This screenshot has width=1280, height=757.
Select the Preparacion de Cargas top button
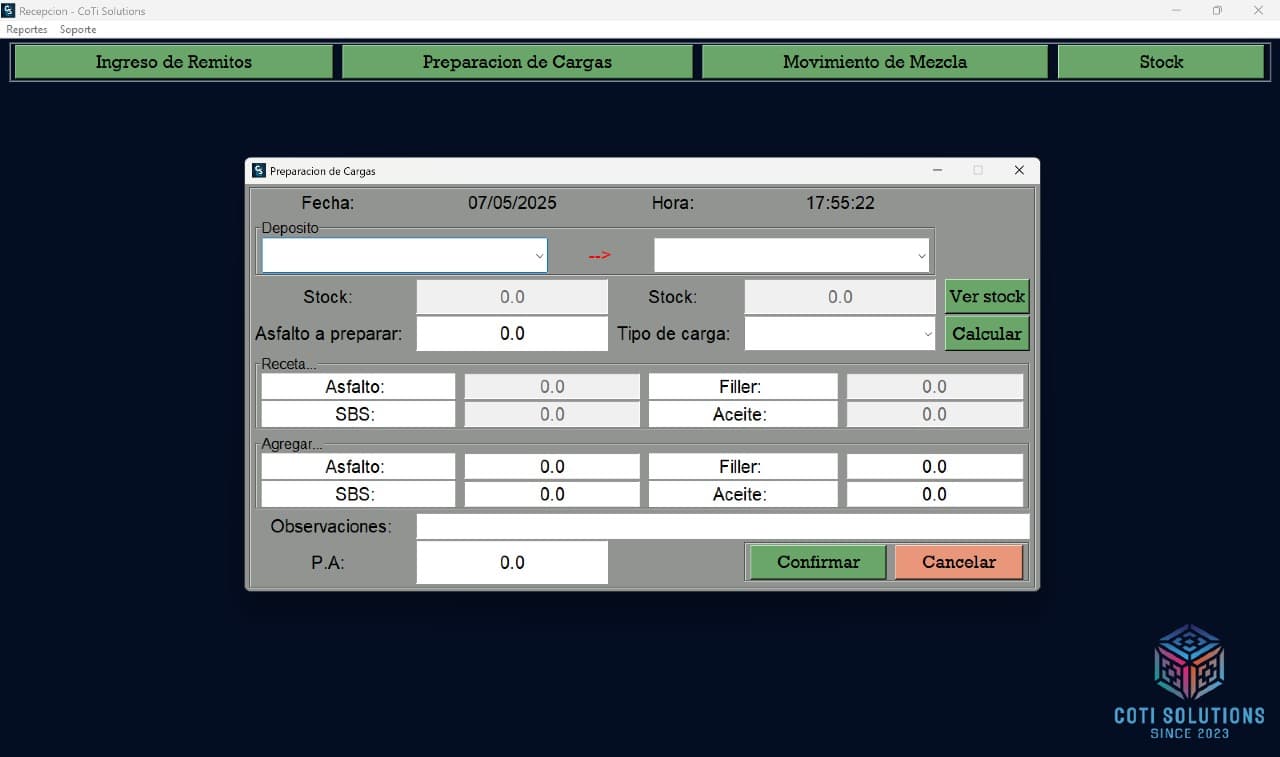tap(517, 62)
